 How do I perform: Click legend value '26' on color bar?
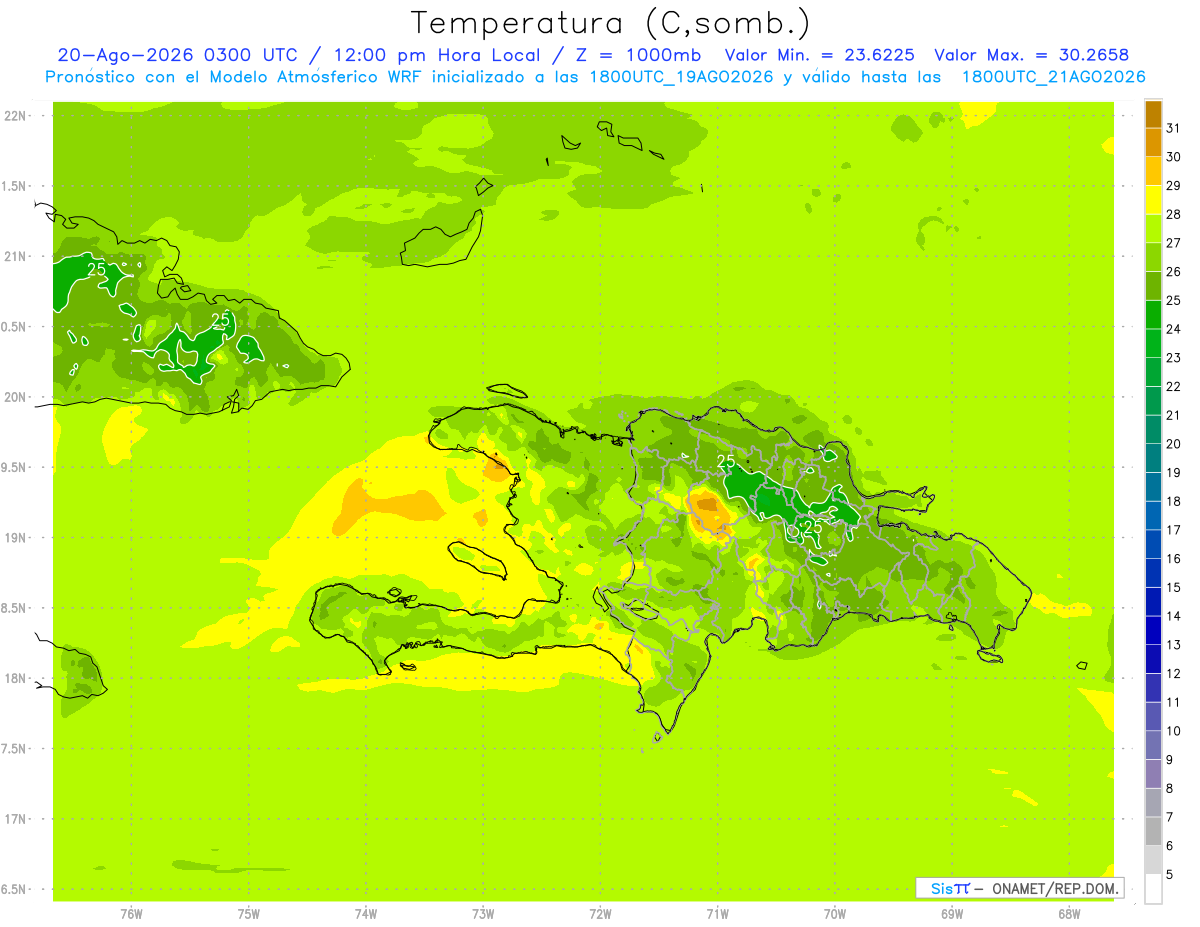(x=1174, y=272)
